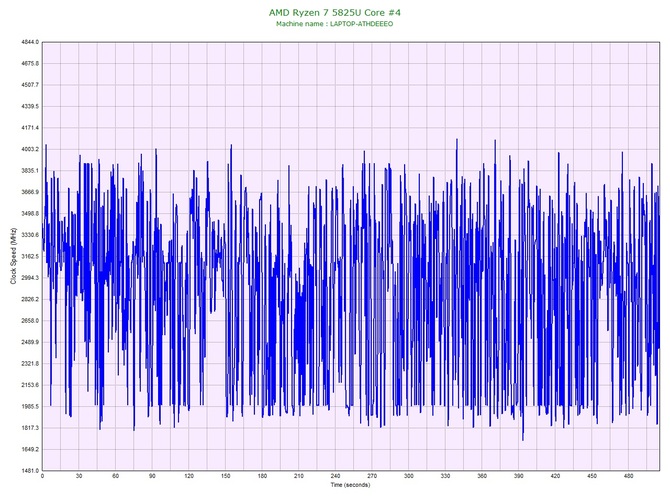The image size is (670, 502).
Task: Click the 2153.6 y-axis value
Action: (30, 385)
